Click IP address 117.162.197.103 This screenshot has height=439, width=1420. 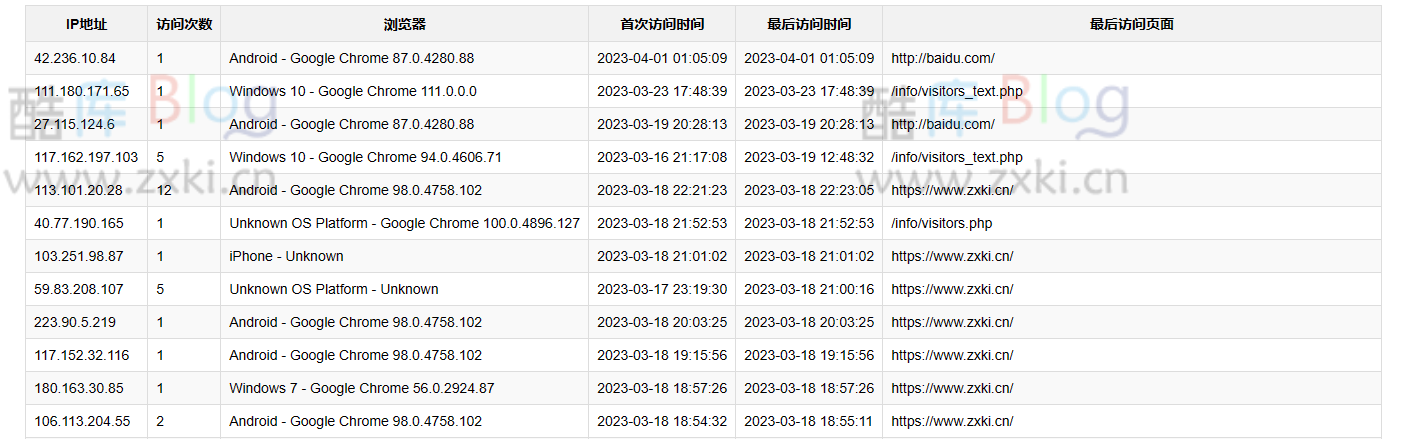(86, 157)
